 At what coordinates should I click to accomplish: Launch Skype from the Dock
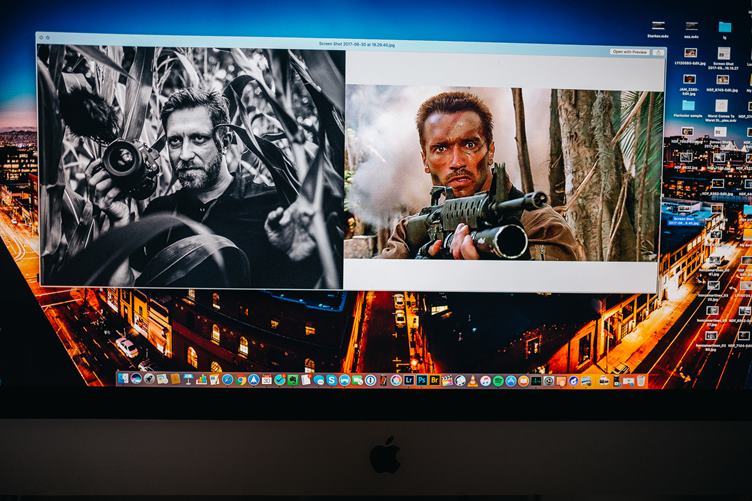[331, 380]
